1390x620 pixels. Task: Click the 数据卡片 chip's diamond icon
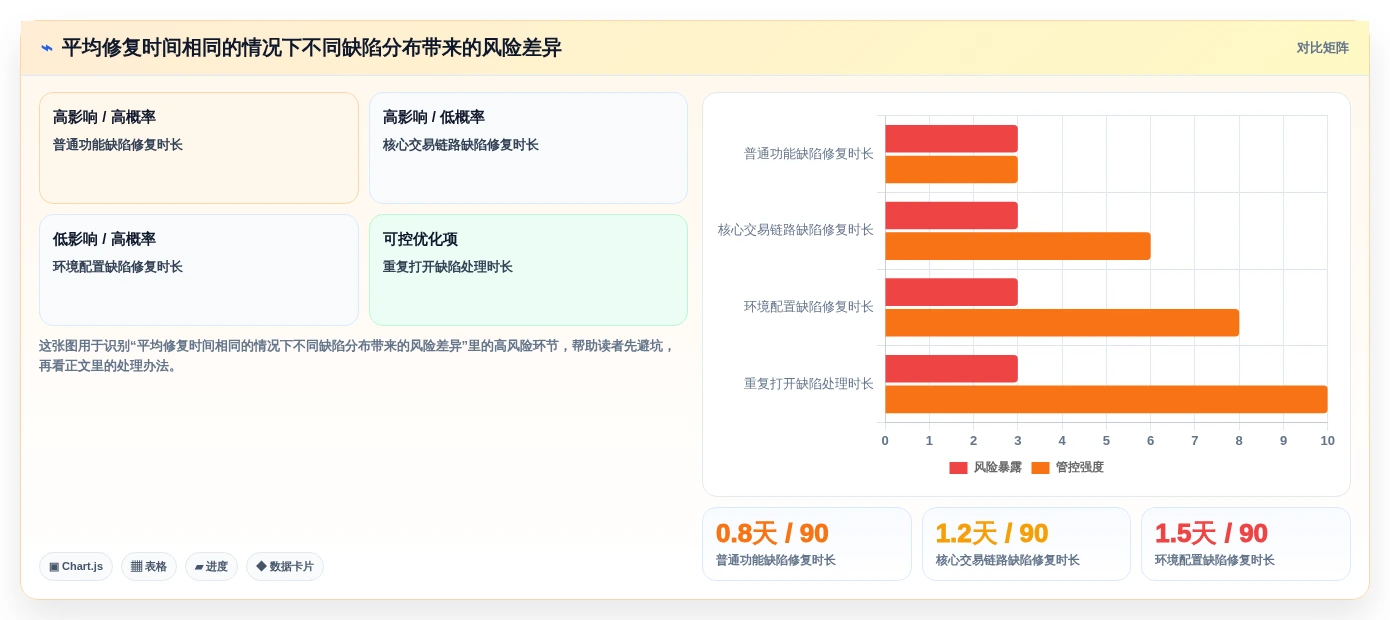261,567
